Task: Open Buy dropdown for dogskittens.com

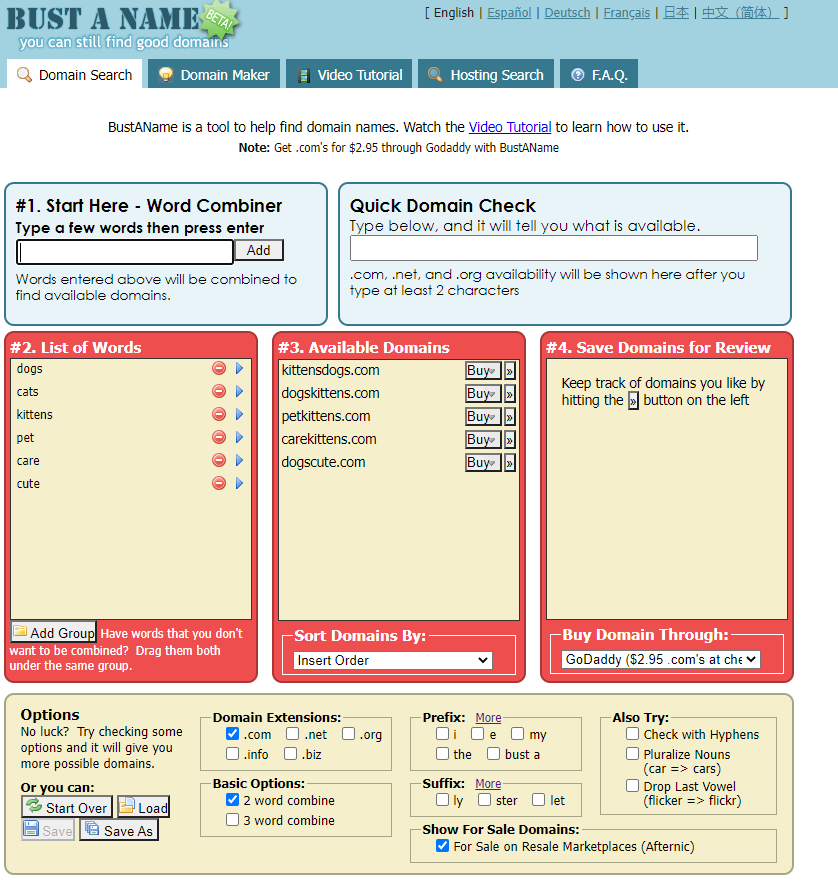Action: tap(483, 394)
